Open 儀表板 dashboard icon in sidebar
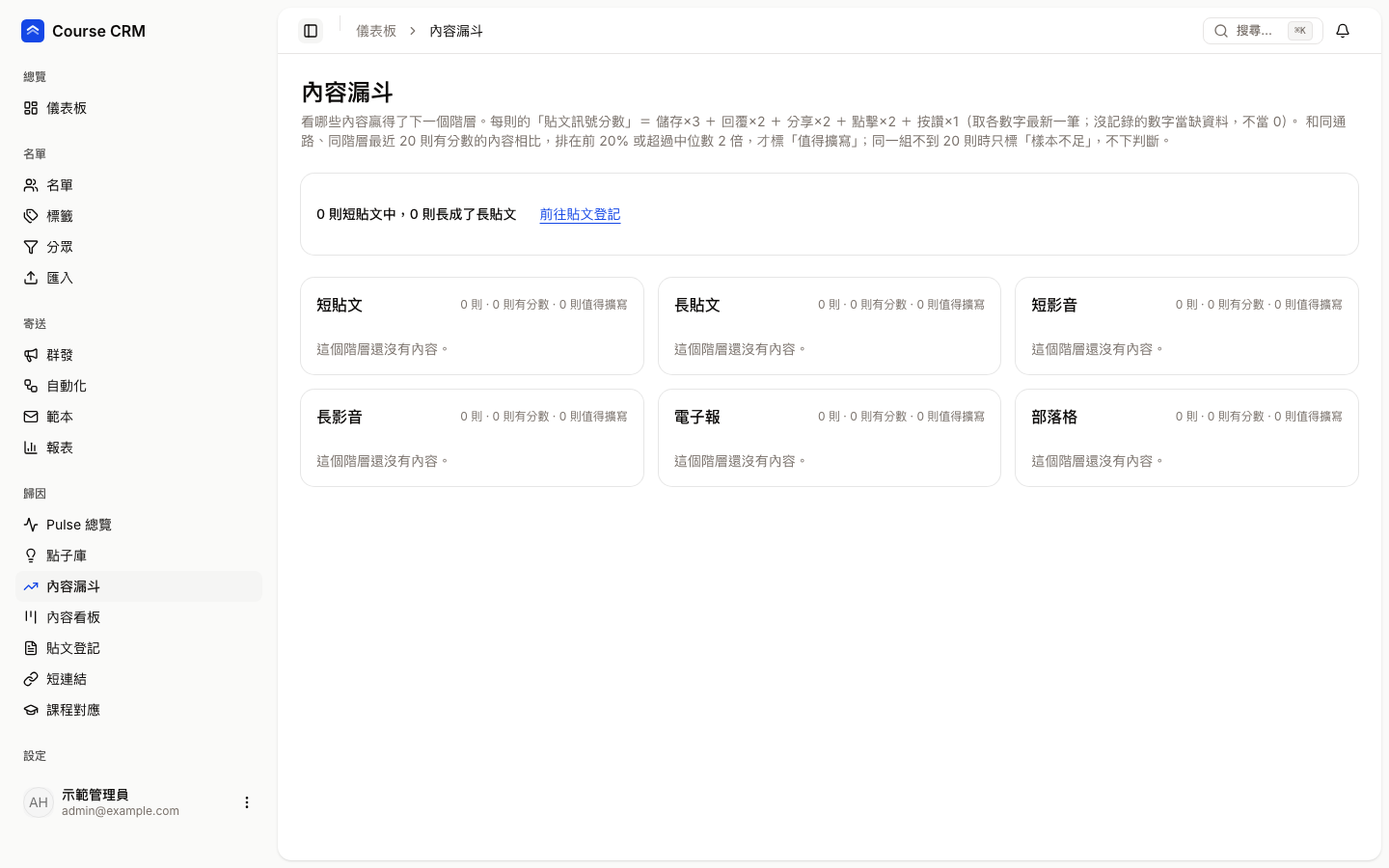The height and width of the screenshot is (868, 1389). (31, 108)
